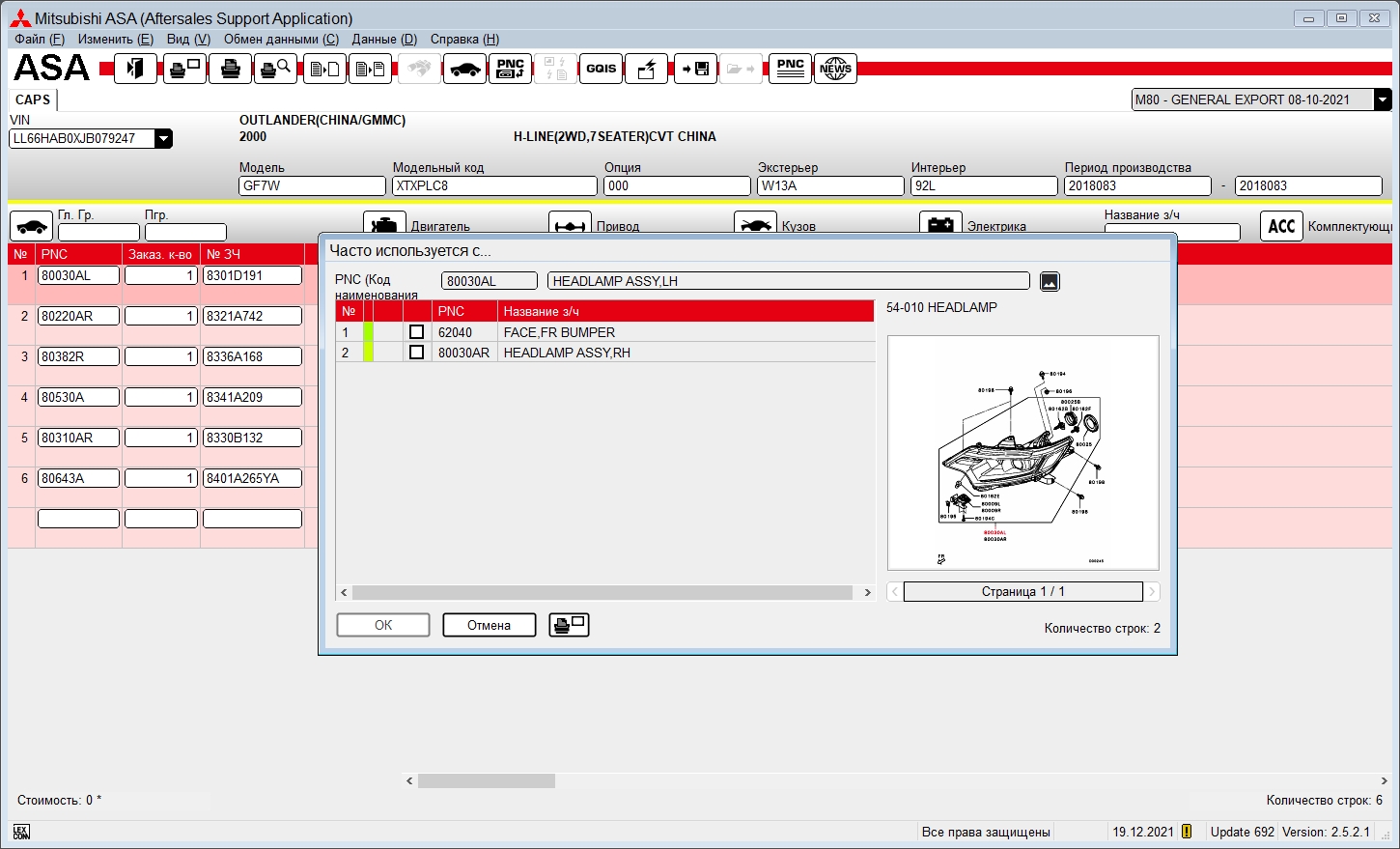Click the Отмена cancel button
The image size is (1400, 849).
tap(490, 625)
